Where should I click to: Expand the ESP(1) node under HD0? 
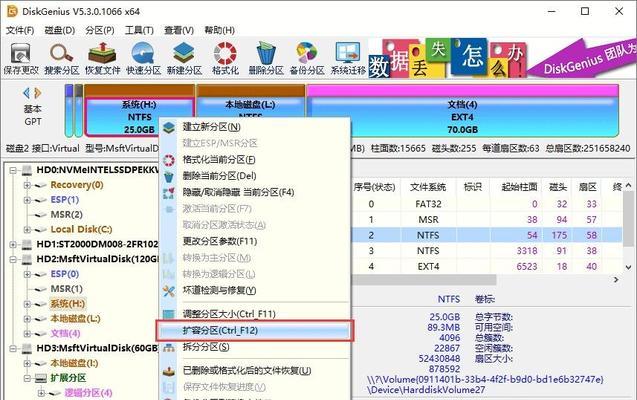tap(27, 200)
